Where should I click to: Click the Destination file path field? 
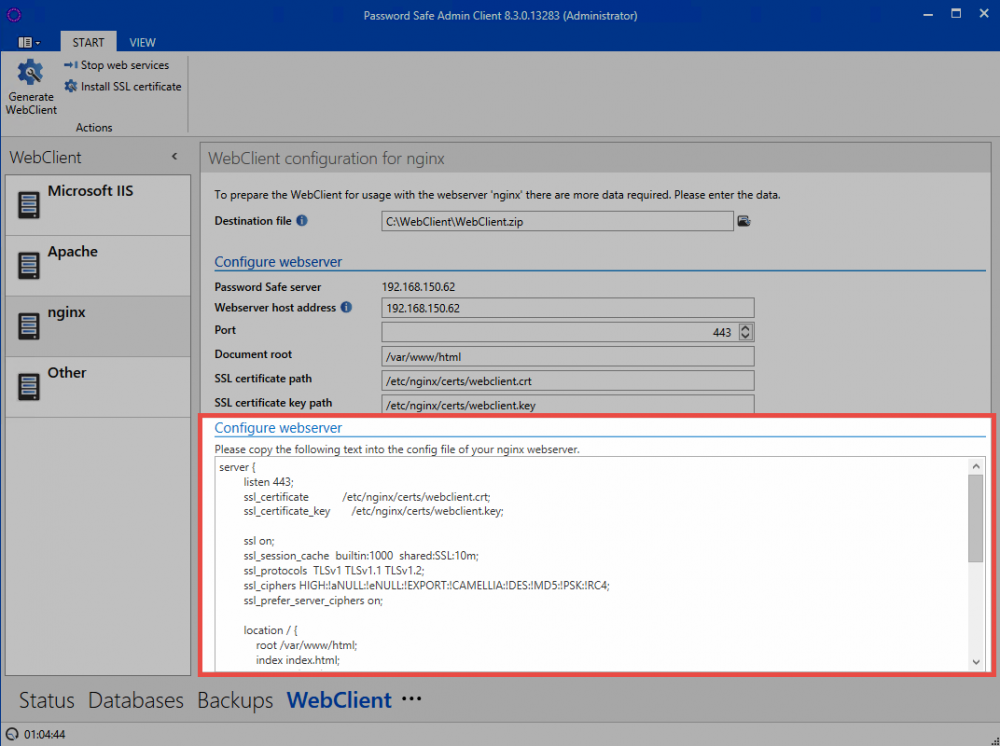point(557,221)
